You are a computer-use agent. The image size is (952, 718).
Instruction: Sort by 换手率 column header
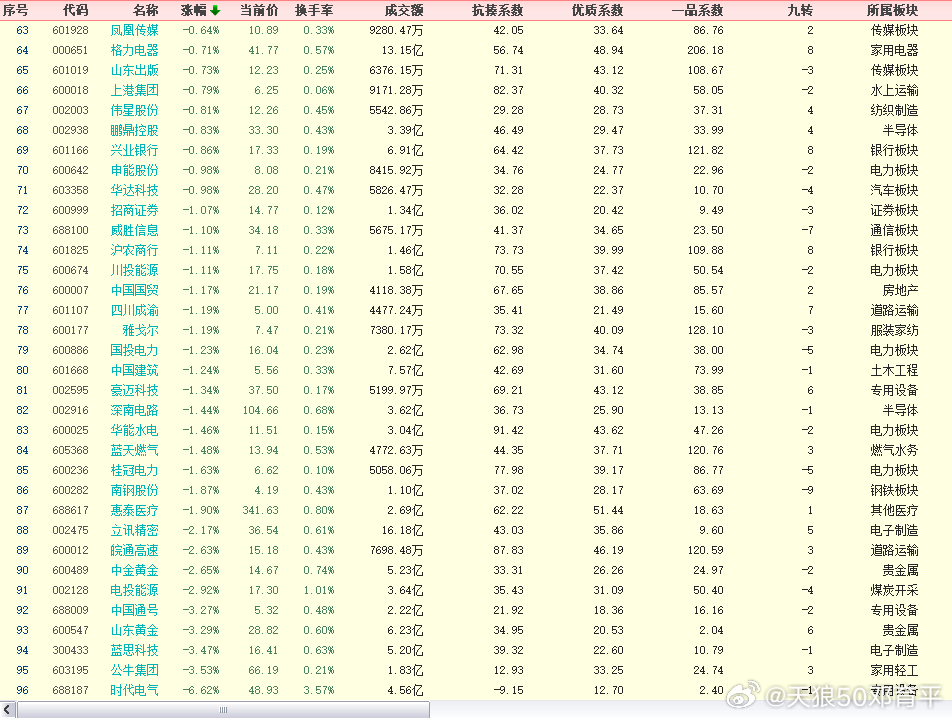coord(314,10)
